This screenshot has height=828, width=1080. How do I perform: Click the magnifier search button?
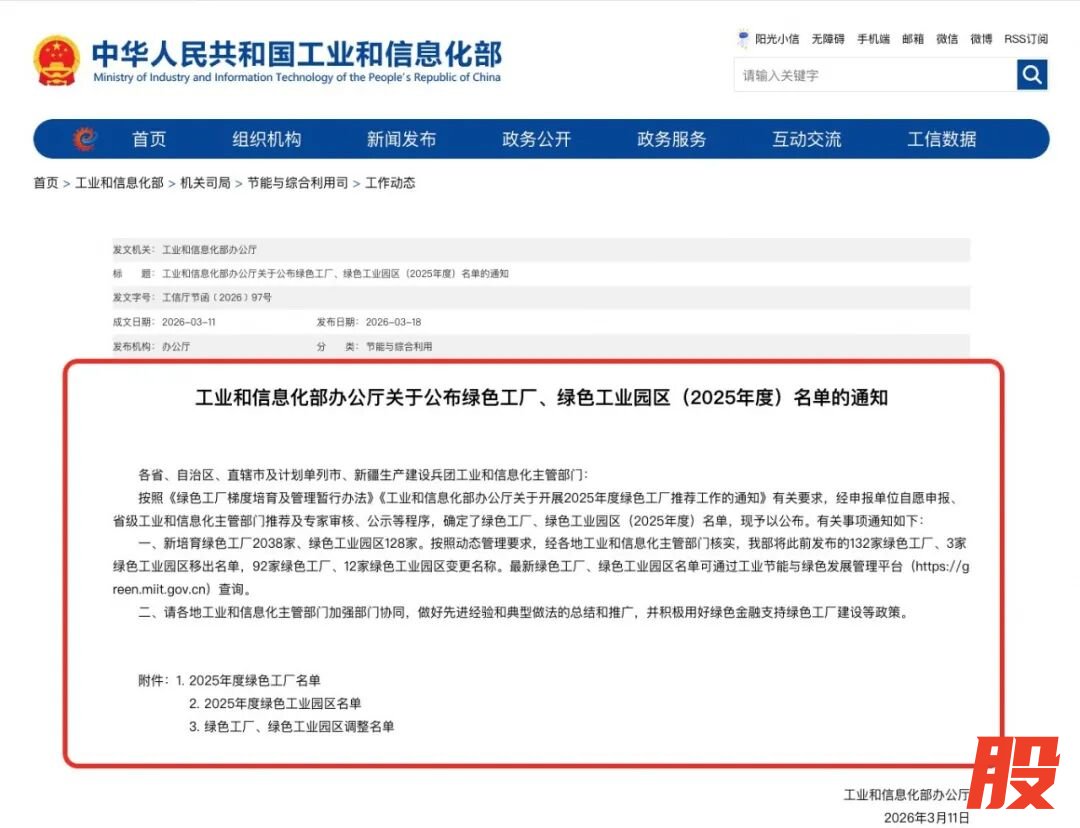[1032, 75]
